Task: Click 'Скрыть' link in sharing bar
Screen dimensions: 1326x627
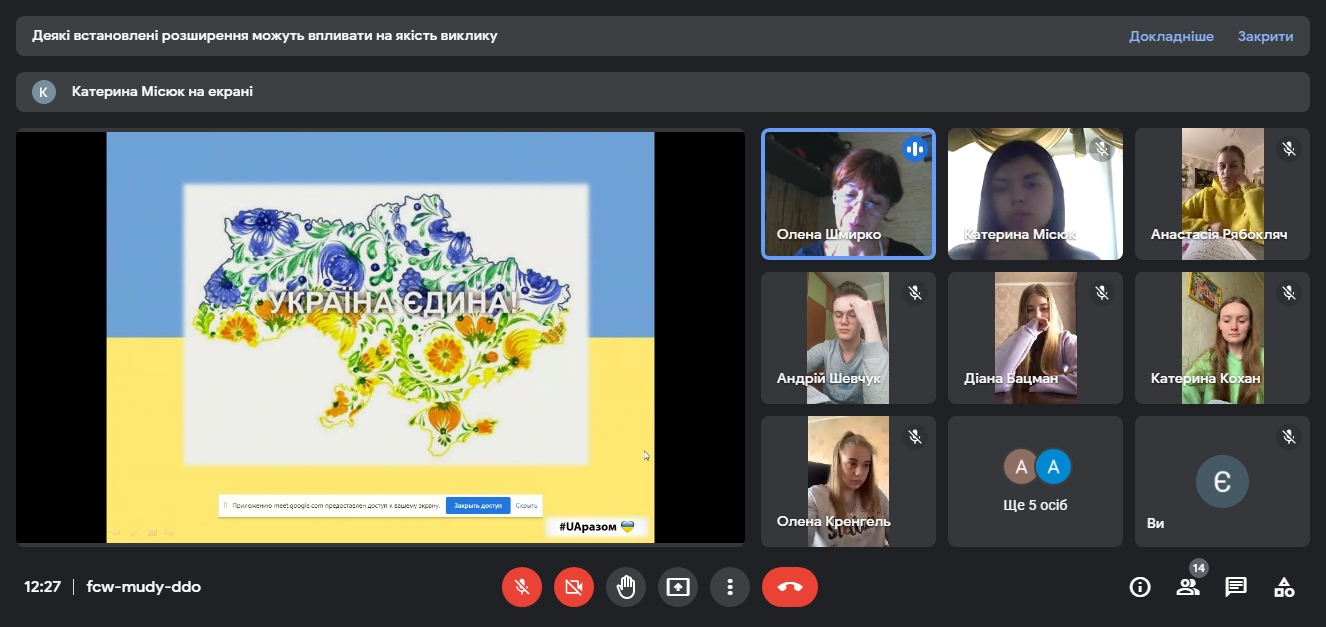Action: (x=526, y=506)
